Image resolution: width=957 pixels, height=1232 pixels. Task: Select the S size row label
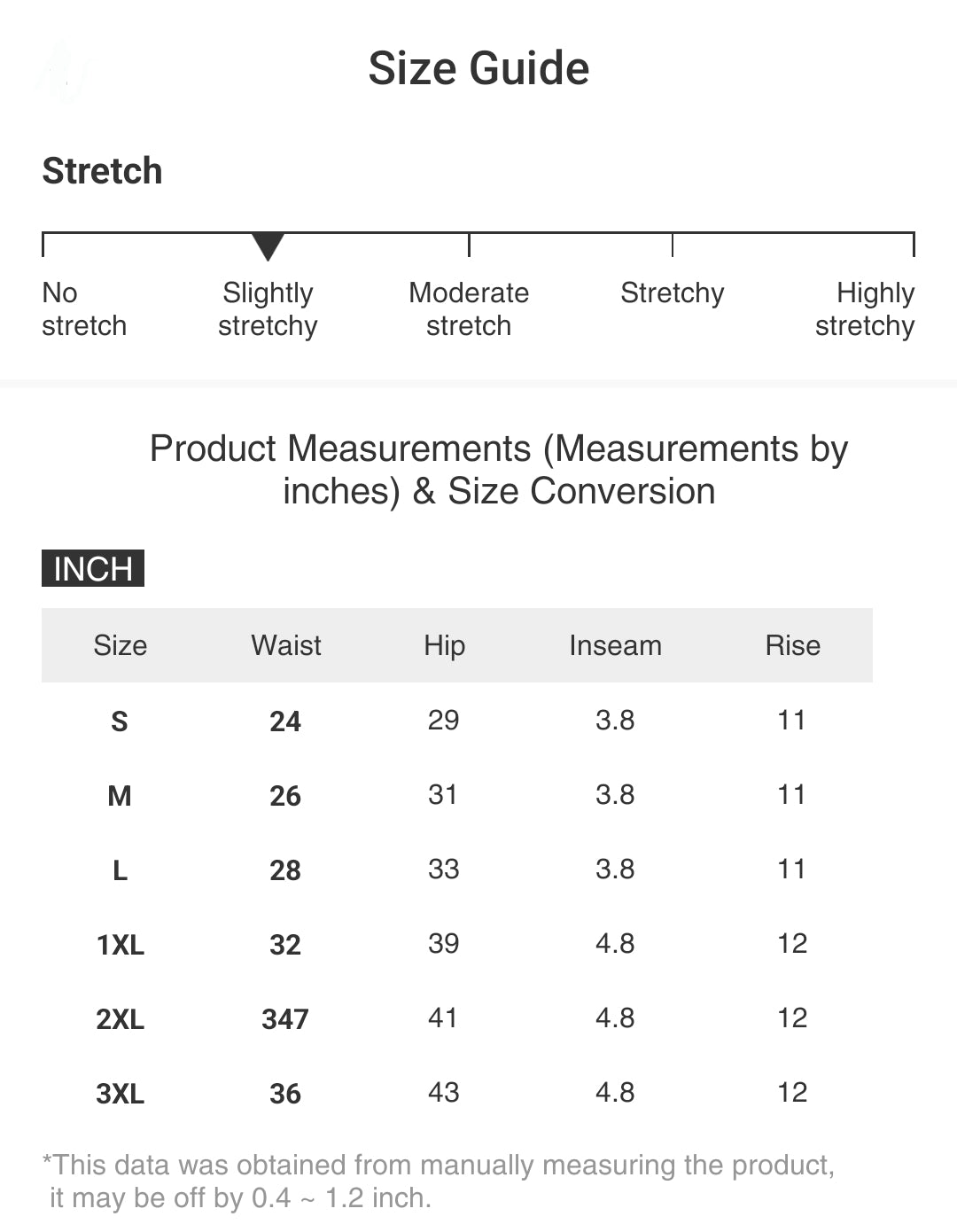coord(120,721)
